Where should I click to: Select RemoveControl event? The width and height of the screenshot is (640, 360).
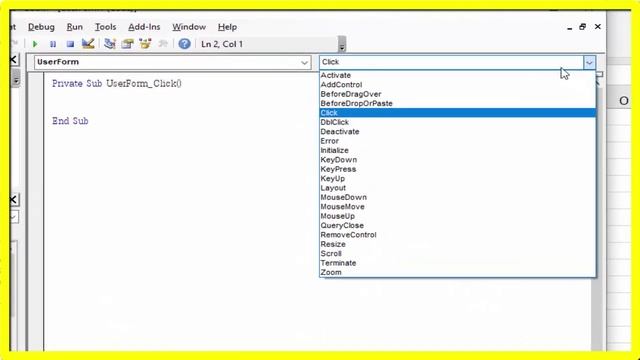(x=458, y=235)
